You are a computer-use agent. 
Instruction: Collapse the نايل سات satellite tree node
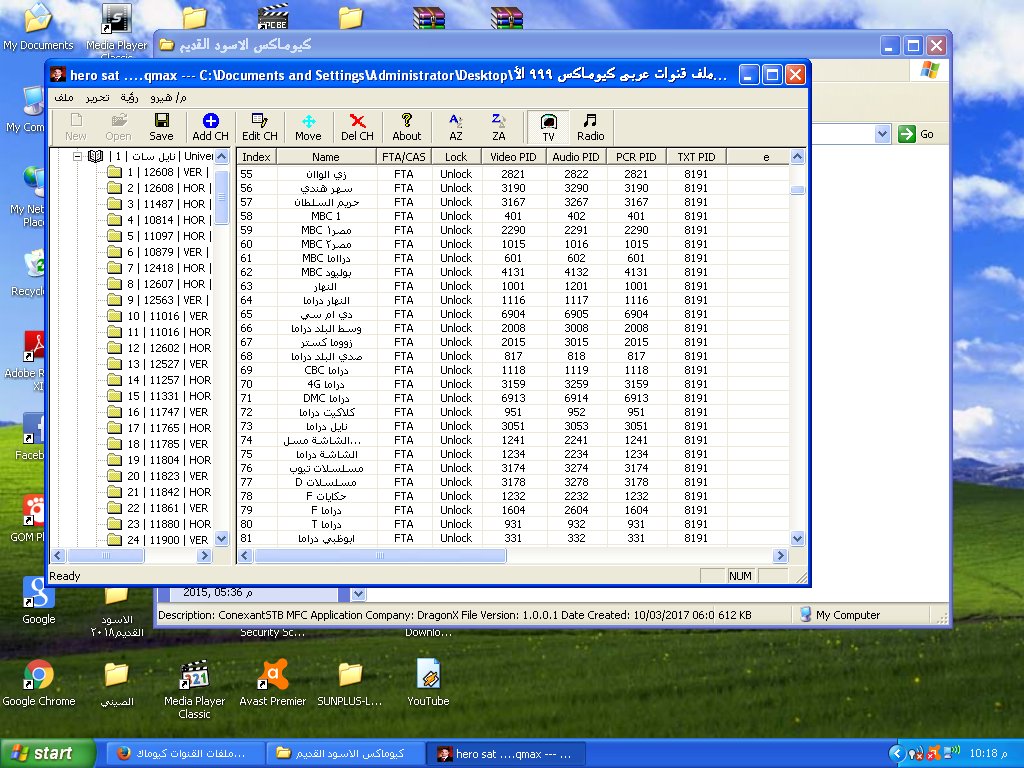click(77, 156)
